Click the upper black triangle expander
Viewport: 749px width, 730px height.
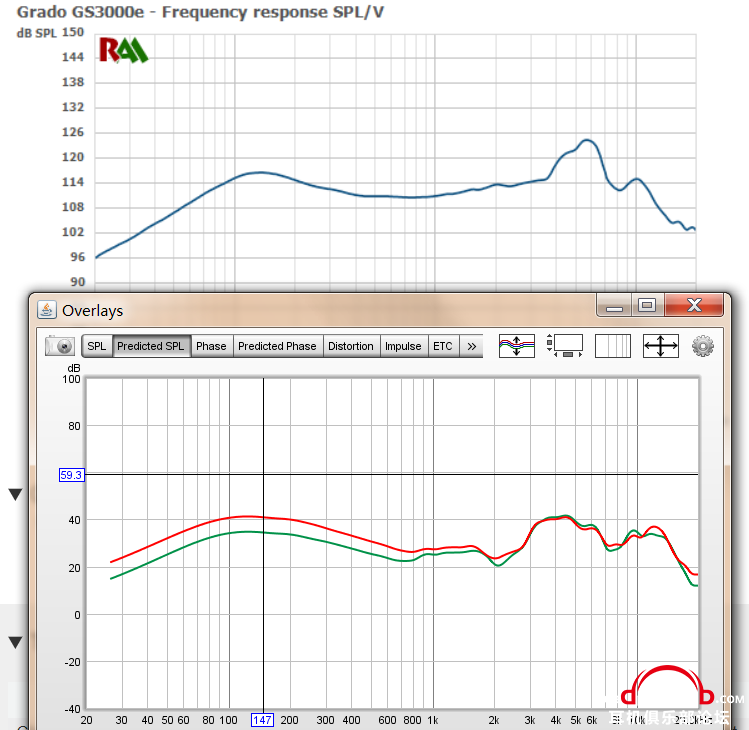[x=15, y=494]
